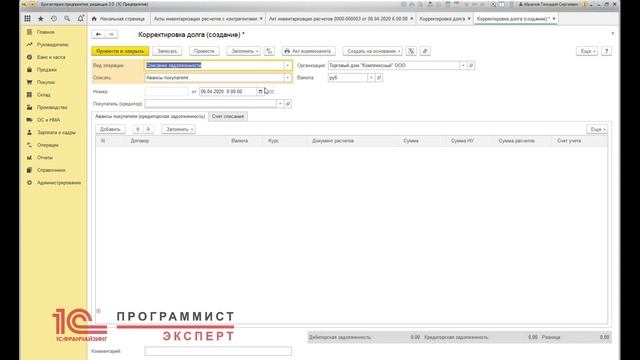Click the Номер input field
This screenshot has height=360, width=640.
167,91
